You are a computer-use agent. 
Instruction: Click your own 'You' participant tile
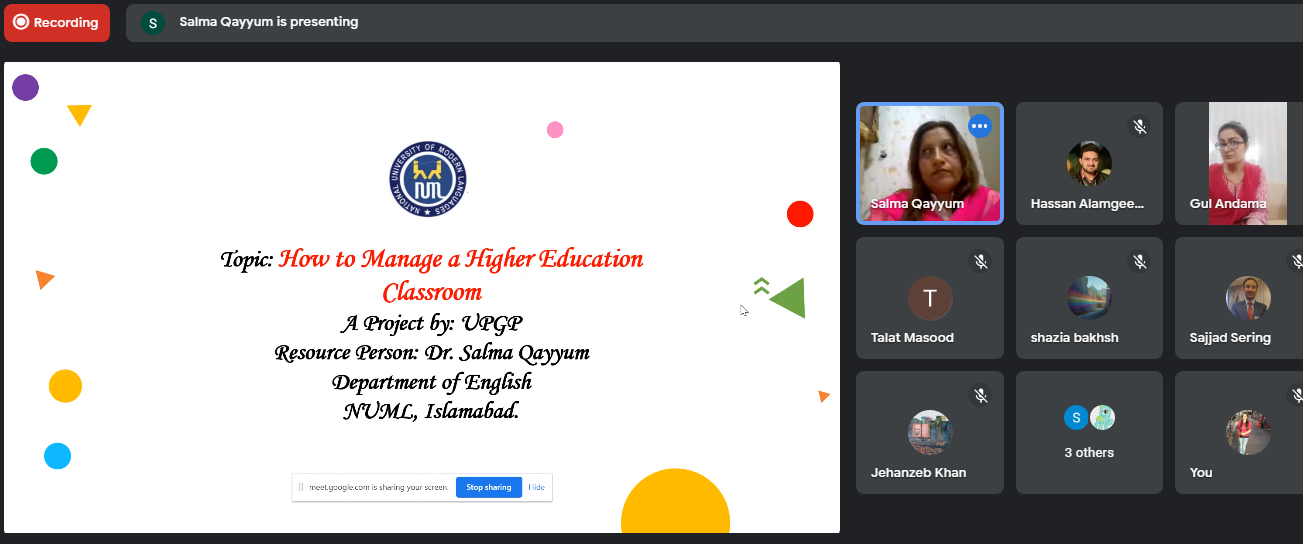1240,433
